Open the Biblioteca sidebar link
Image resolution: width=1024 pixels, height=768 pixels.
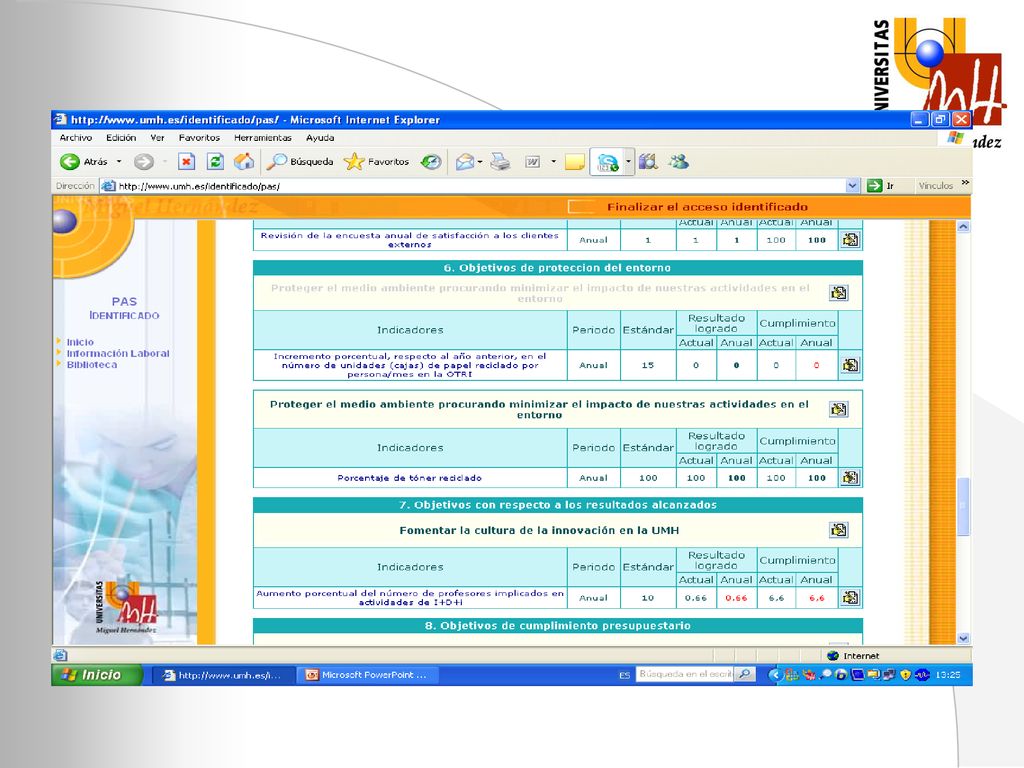(x=91, y=364)
